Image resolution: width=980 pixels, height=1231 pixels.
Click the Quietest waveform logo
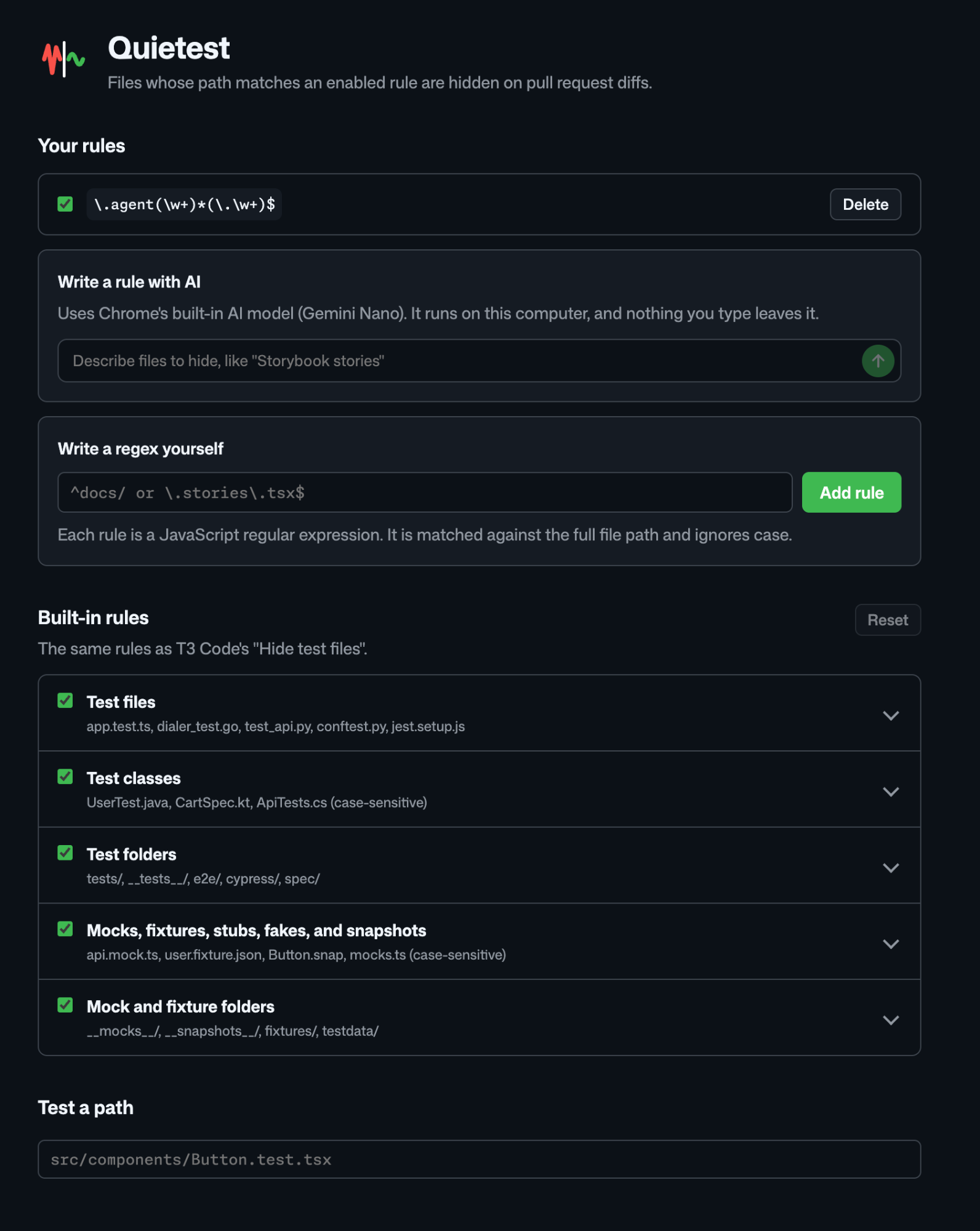63,59
